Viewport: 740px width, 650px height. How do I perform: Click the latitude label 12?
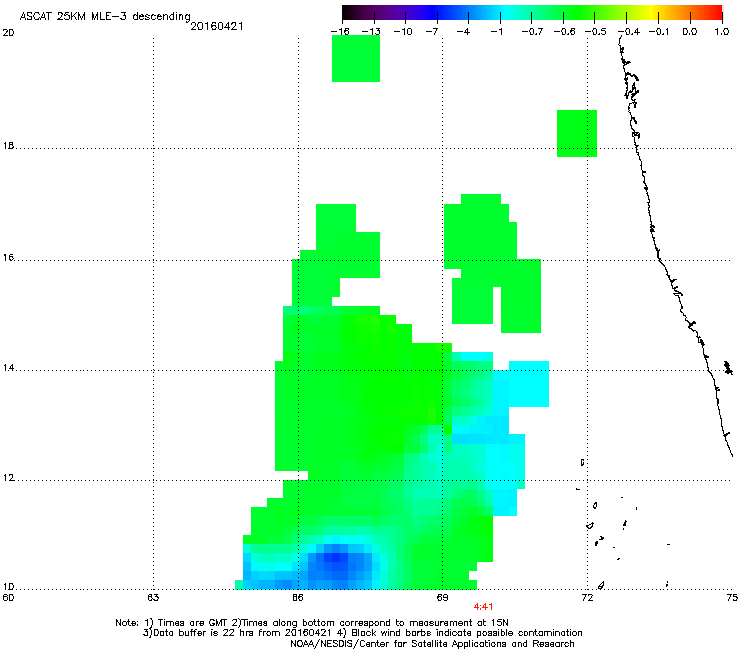tap(8, 478)
